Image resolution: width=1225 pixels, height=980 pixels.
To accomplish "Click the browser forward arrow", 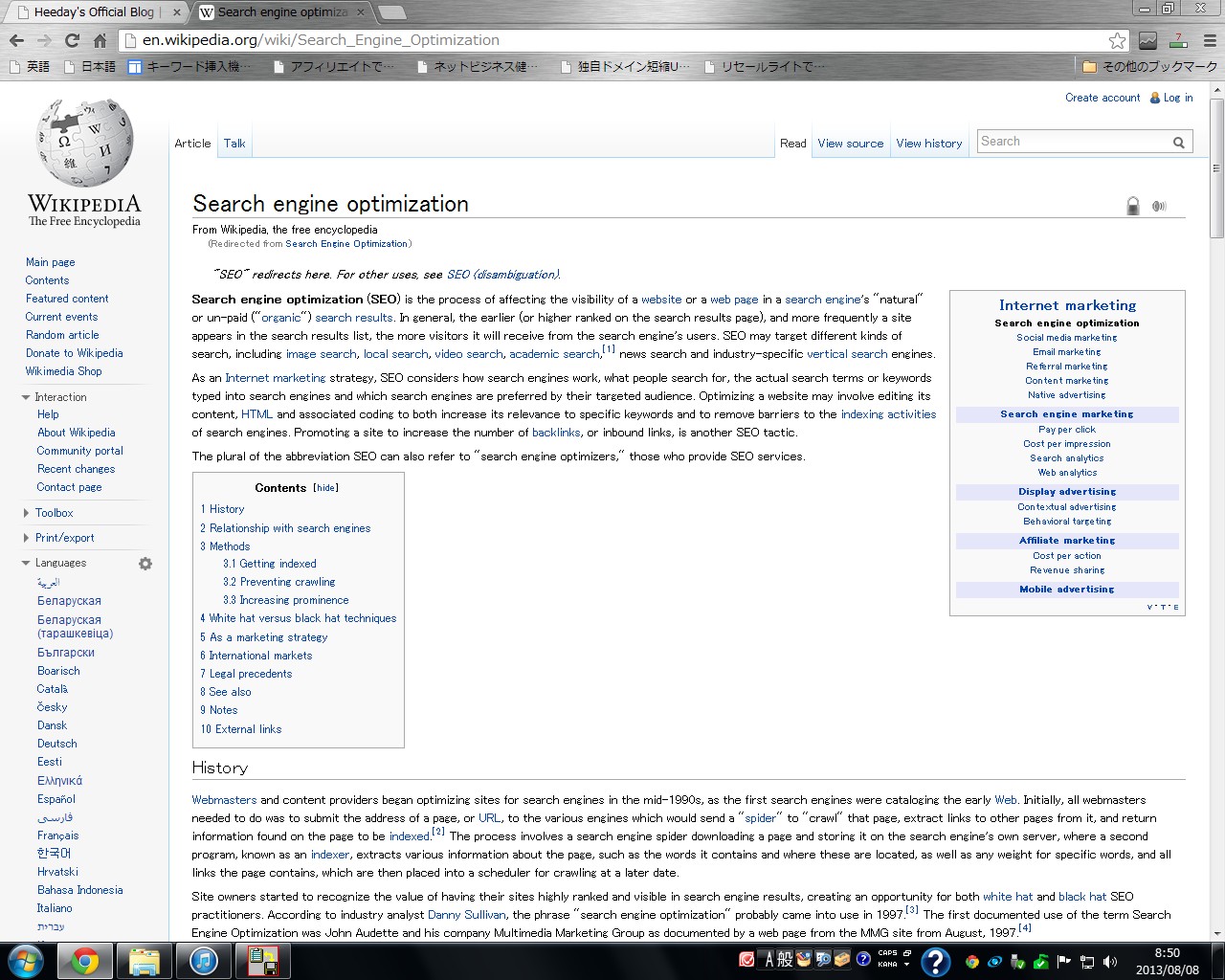I will tap(44, 40).
